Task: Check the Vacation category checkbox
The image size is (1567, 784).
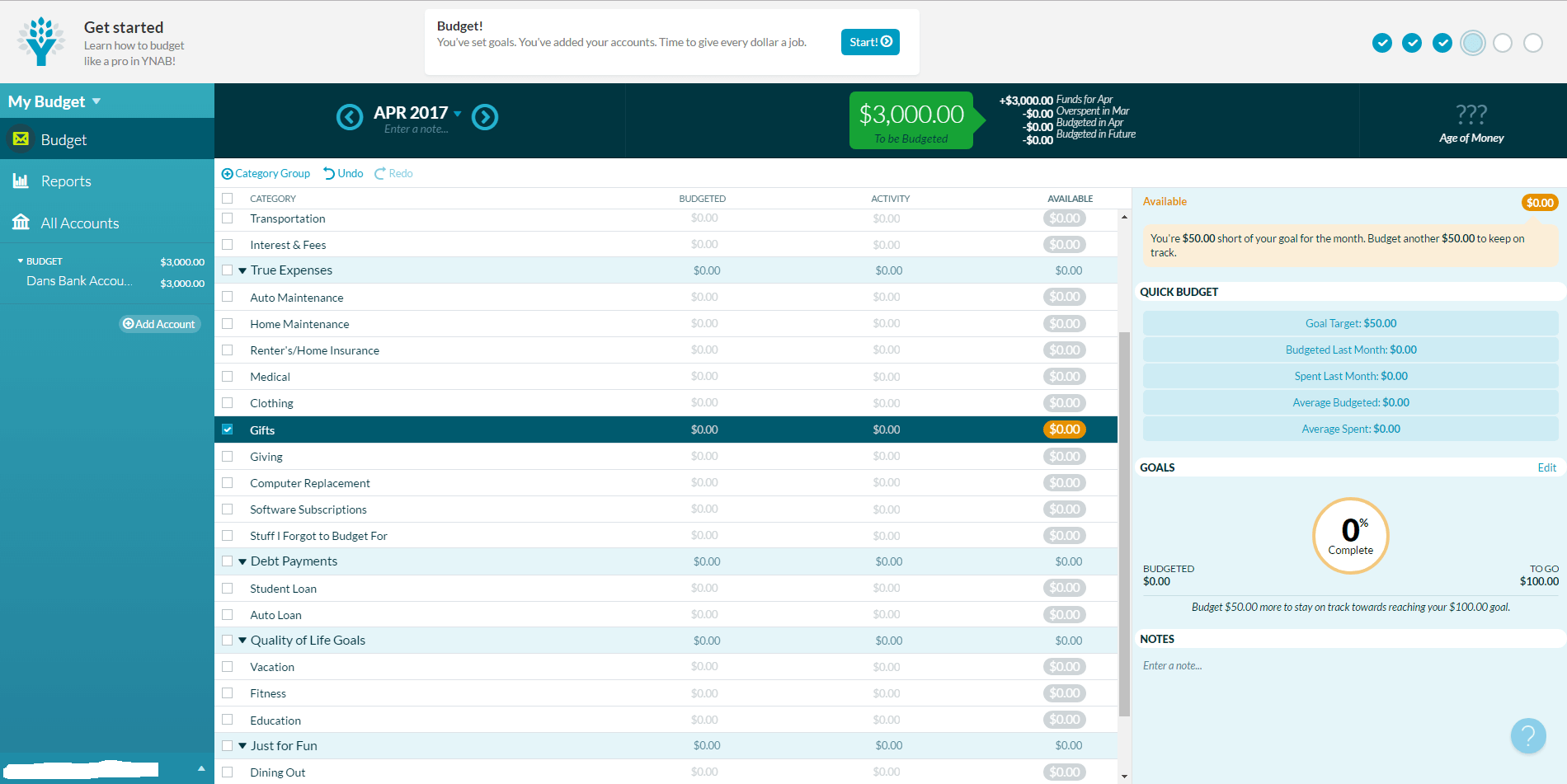Action: pos(228,667)
